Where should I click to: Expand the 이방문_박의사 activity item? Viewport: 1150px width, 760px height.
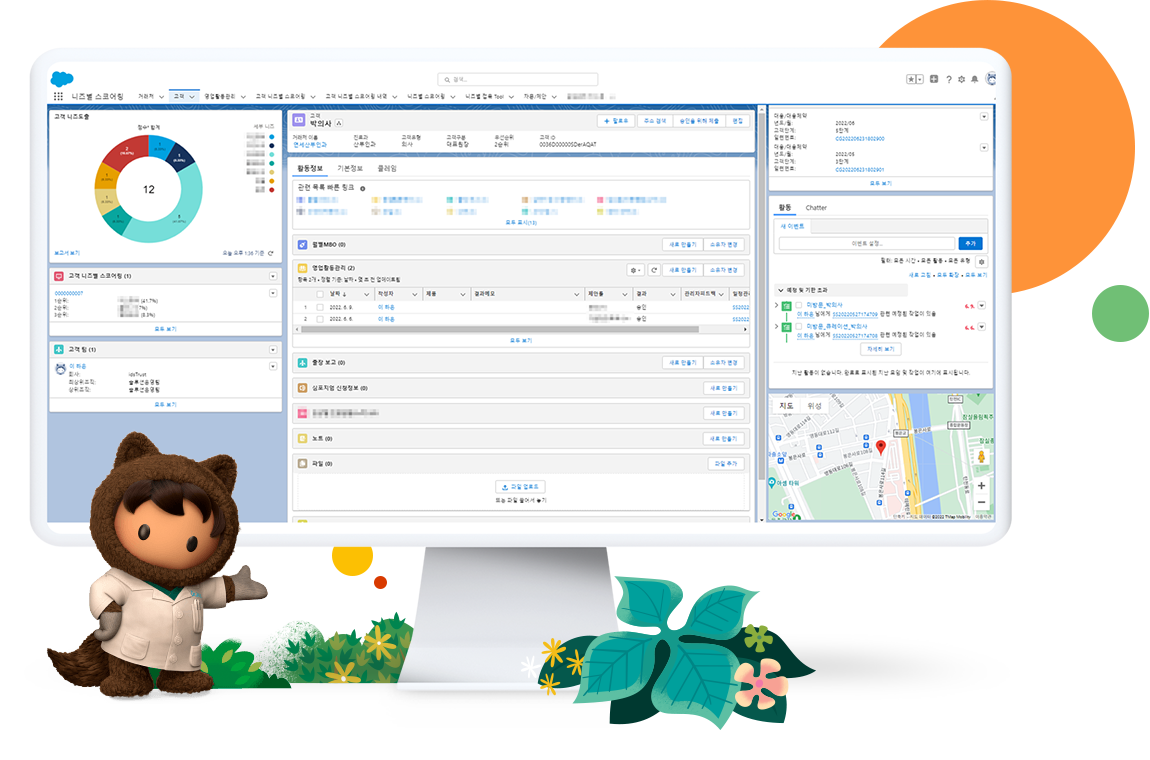[777, 305]
